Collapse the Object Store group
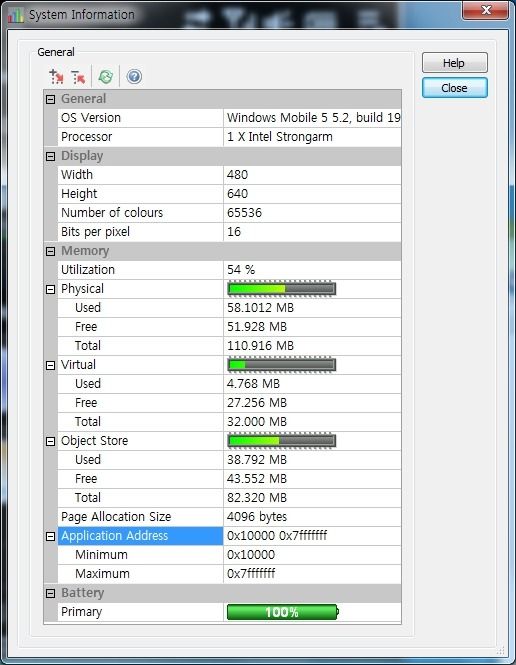The width and height of the screenshot is (516, 665). tap(50, 441)
